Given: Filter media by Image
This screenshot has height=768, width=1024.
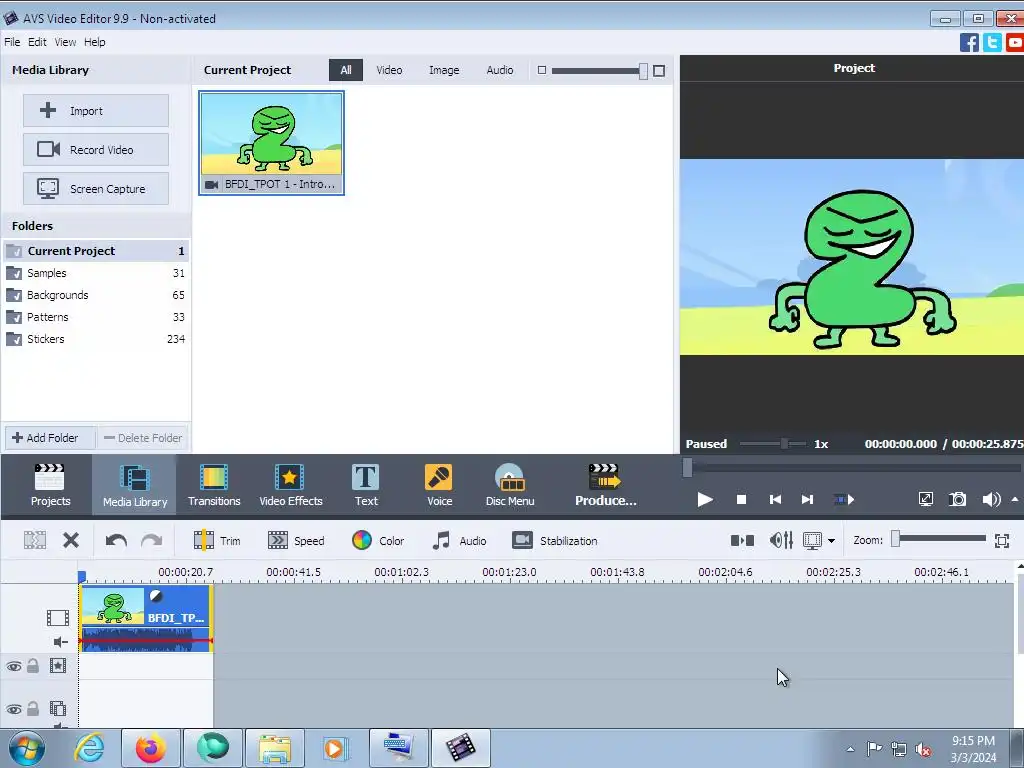Looking at the screenshot, I should (x=444, y=70).
